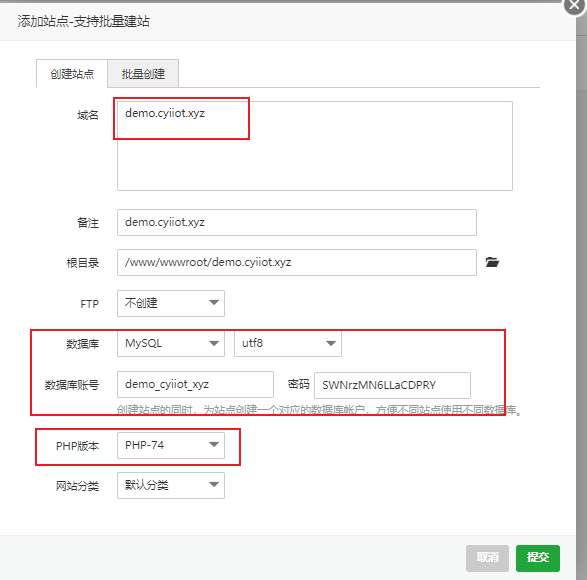The image size is (587, 580).
Task: Click the 根目录 path input field
Action: point(297,262)
